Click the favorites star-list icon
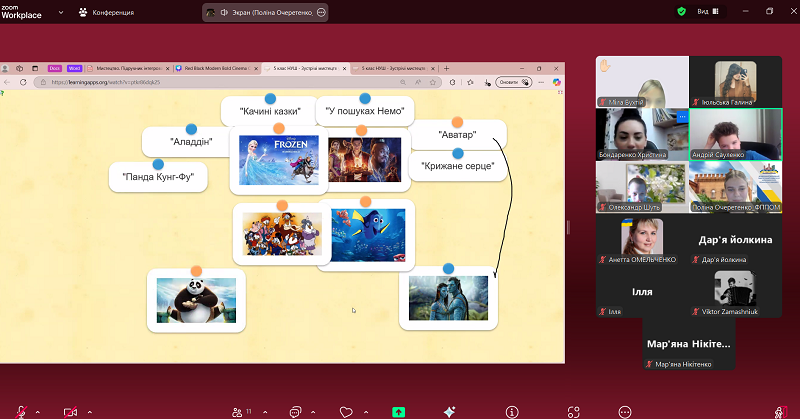This screenshot has height=419, width=800. coord(470,82)
